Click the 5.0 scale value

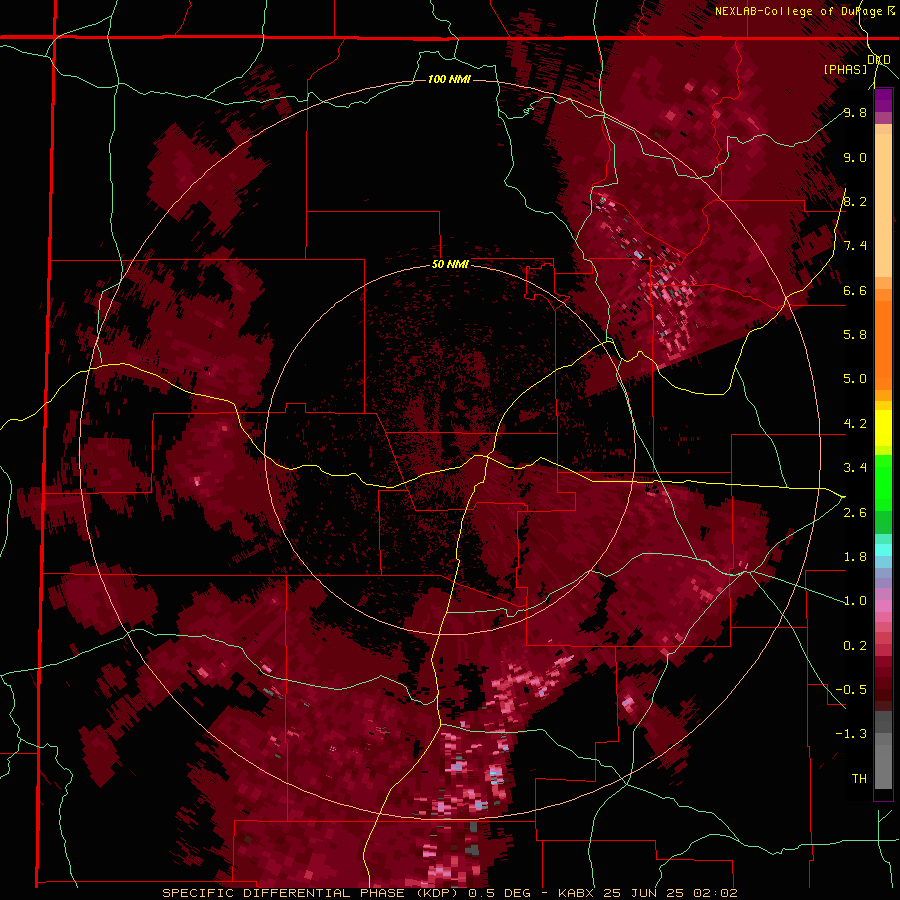[855, 379]
